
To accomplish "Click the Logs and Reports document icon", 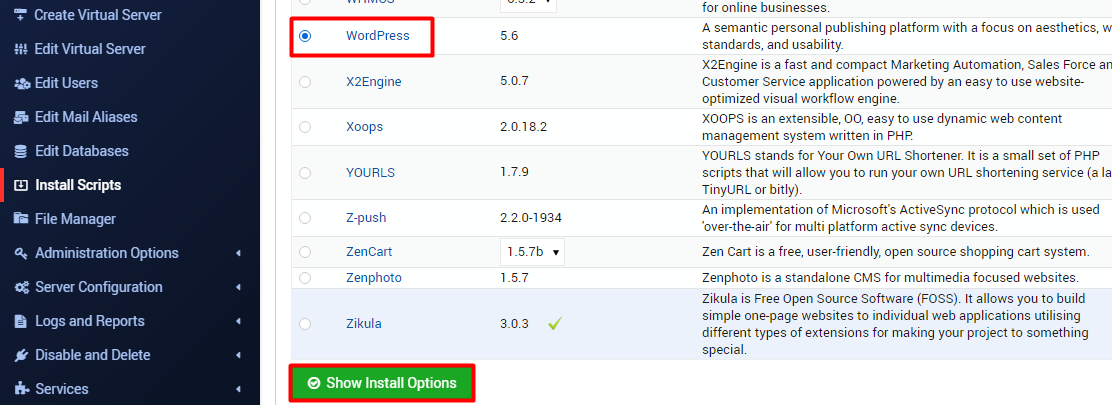I will click(x=21, y=321).
